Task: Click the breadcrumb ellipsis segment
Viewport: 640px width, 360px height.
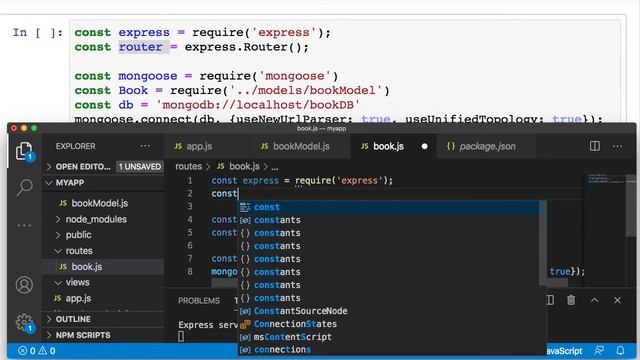Action: [x=275, y=167]
